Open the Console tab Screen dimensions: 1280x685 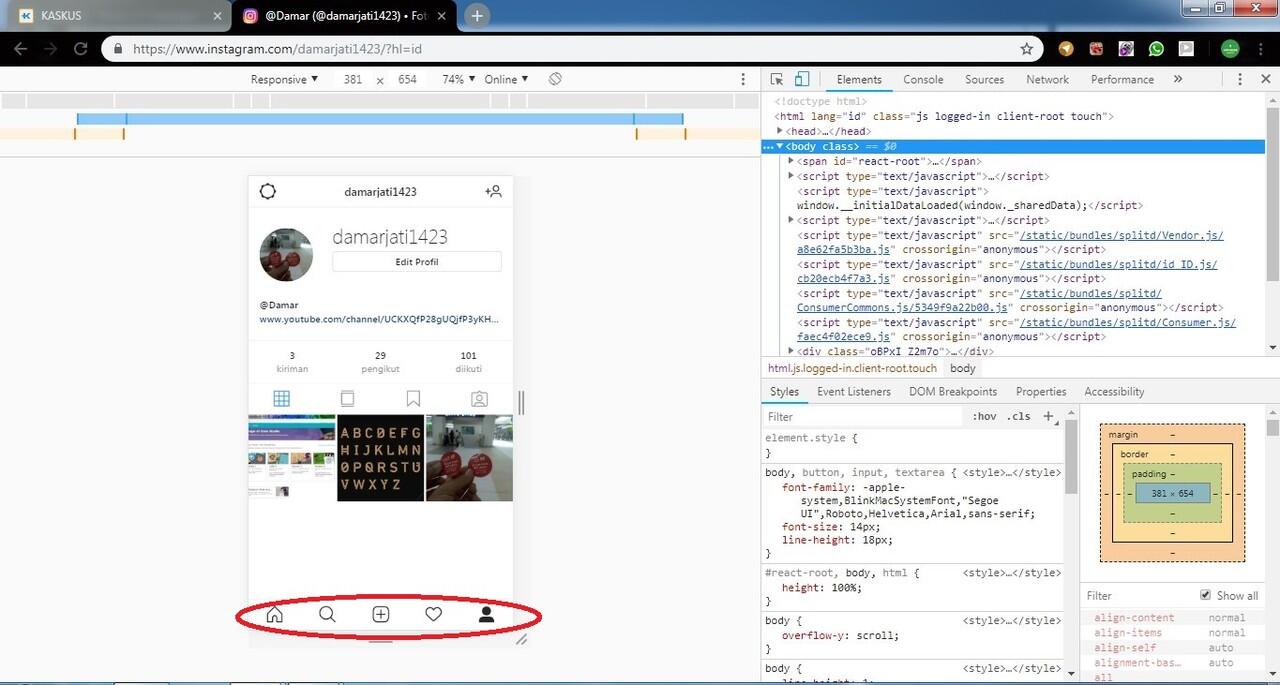click(923, 79)
